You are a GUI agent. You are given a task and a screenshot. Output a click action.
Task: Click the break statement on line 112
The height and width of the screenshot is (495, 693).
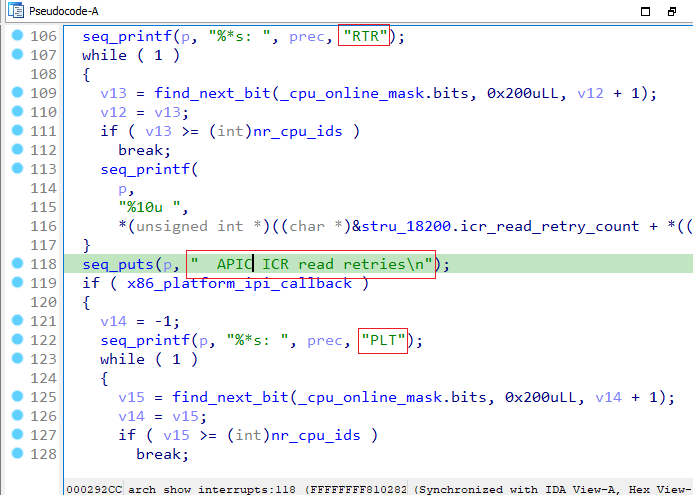(x=144, y=150)
